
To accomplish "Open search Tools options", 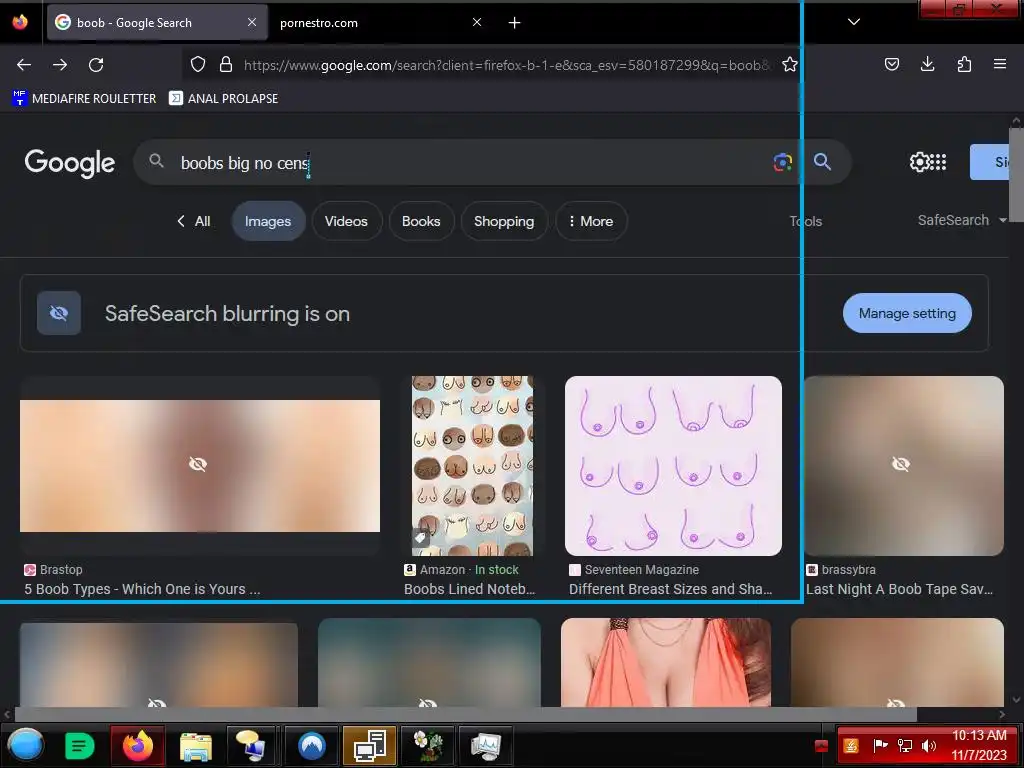I will point(806,221).
